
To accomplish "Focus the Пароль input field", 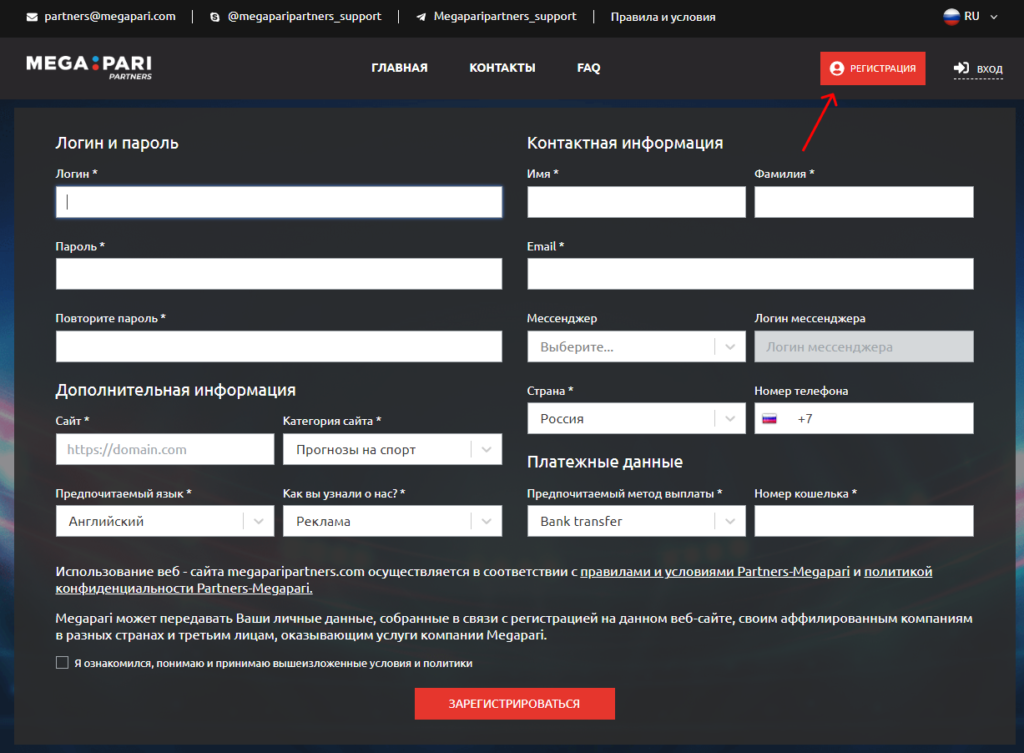I will 279,274.
